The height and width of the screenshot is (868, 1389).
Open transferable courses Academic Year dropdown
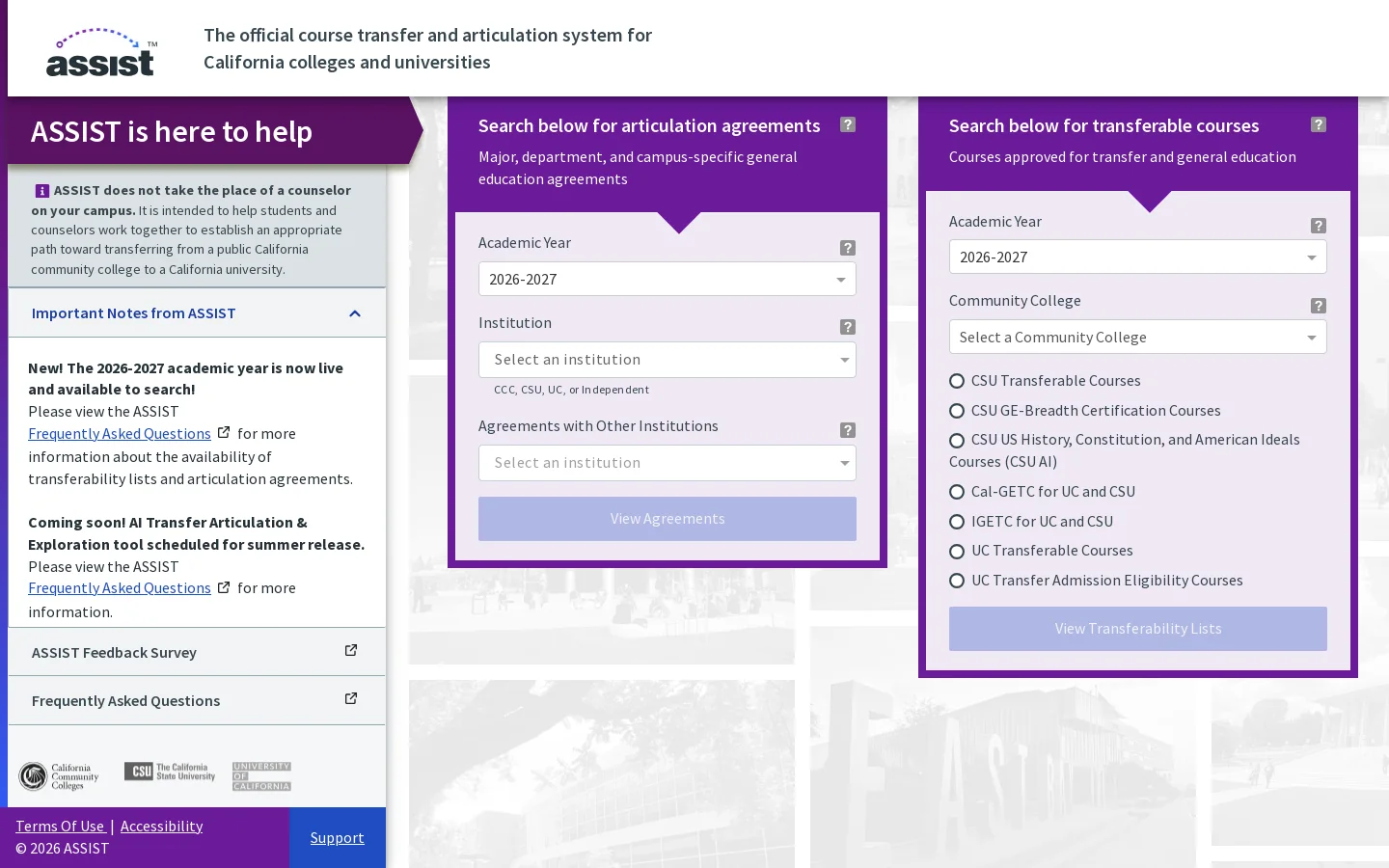click(1138, 257)
